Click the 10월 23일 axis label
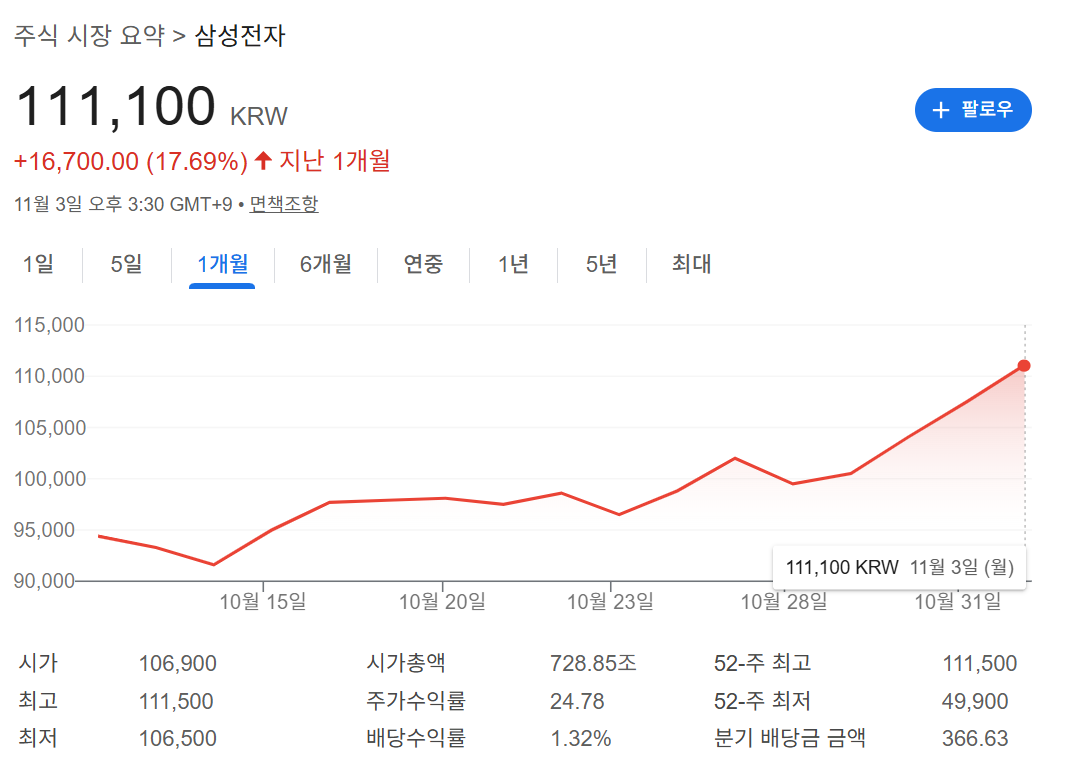This screenshot has height=771, width=1067. [x=610, y=602]
